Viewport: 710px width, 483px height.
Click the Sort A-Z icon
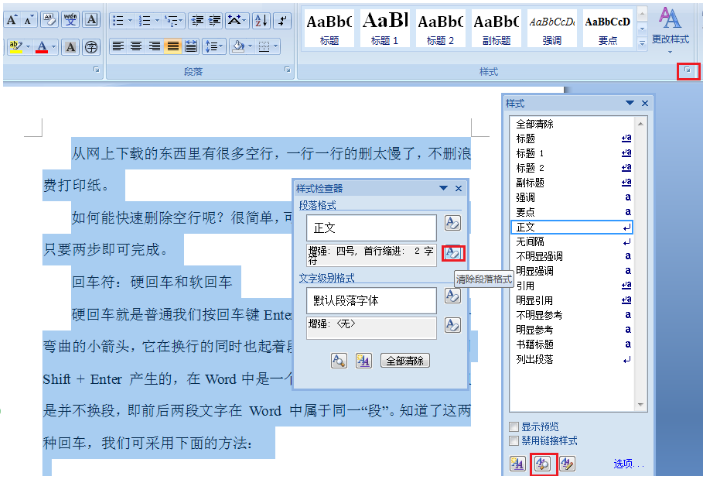[261, 20]
